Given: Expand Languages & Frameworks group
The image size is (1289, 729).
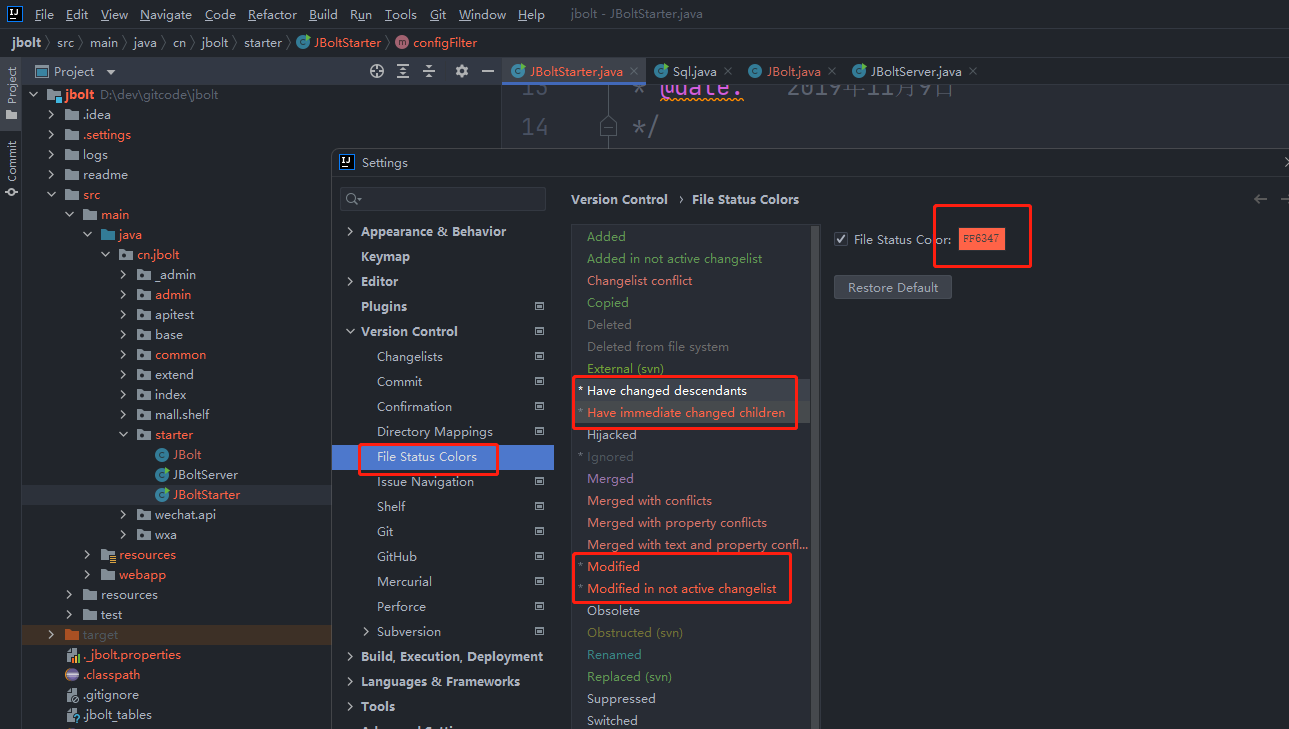Looking at the screenshot, I should 350,681.
